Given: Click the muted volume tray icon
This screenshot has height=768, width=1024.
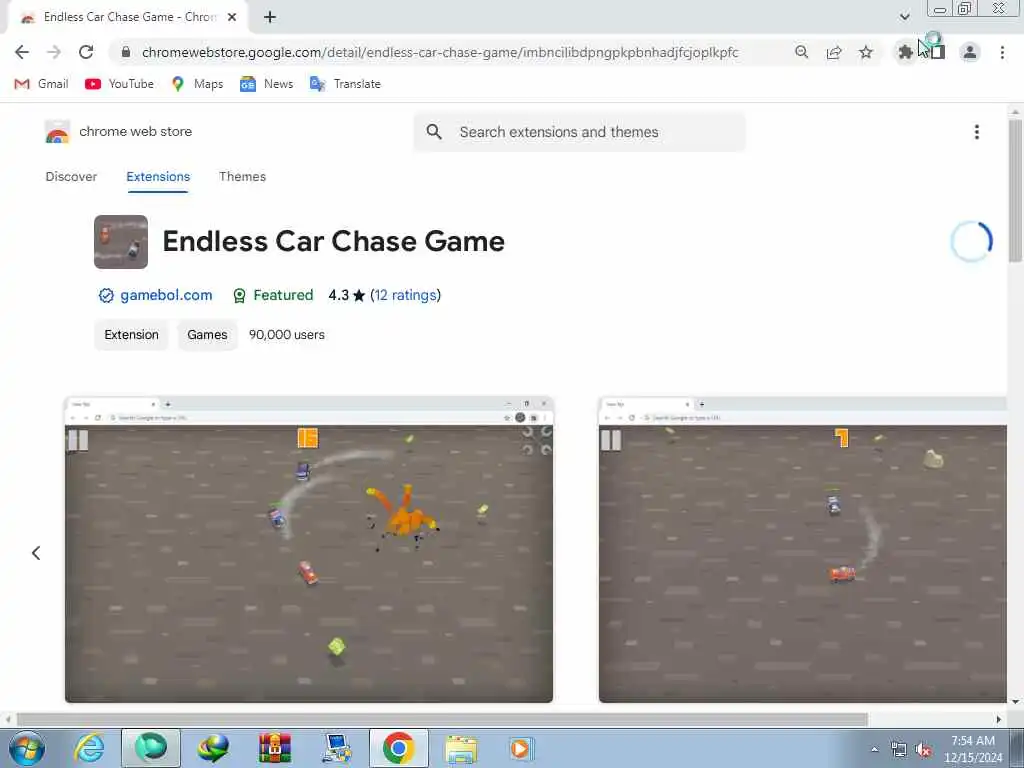Looking at the screenshot, I should click(923, 749).
